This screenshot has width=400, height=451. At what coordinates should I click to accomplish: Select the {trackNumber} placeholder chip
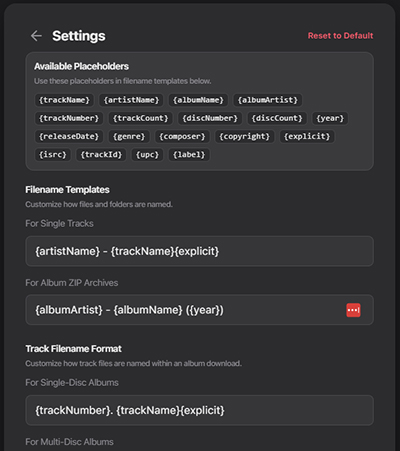tap(69, 118)
